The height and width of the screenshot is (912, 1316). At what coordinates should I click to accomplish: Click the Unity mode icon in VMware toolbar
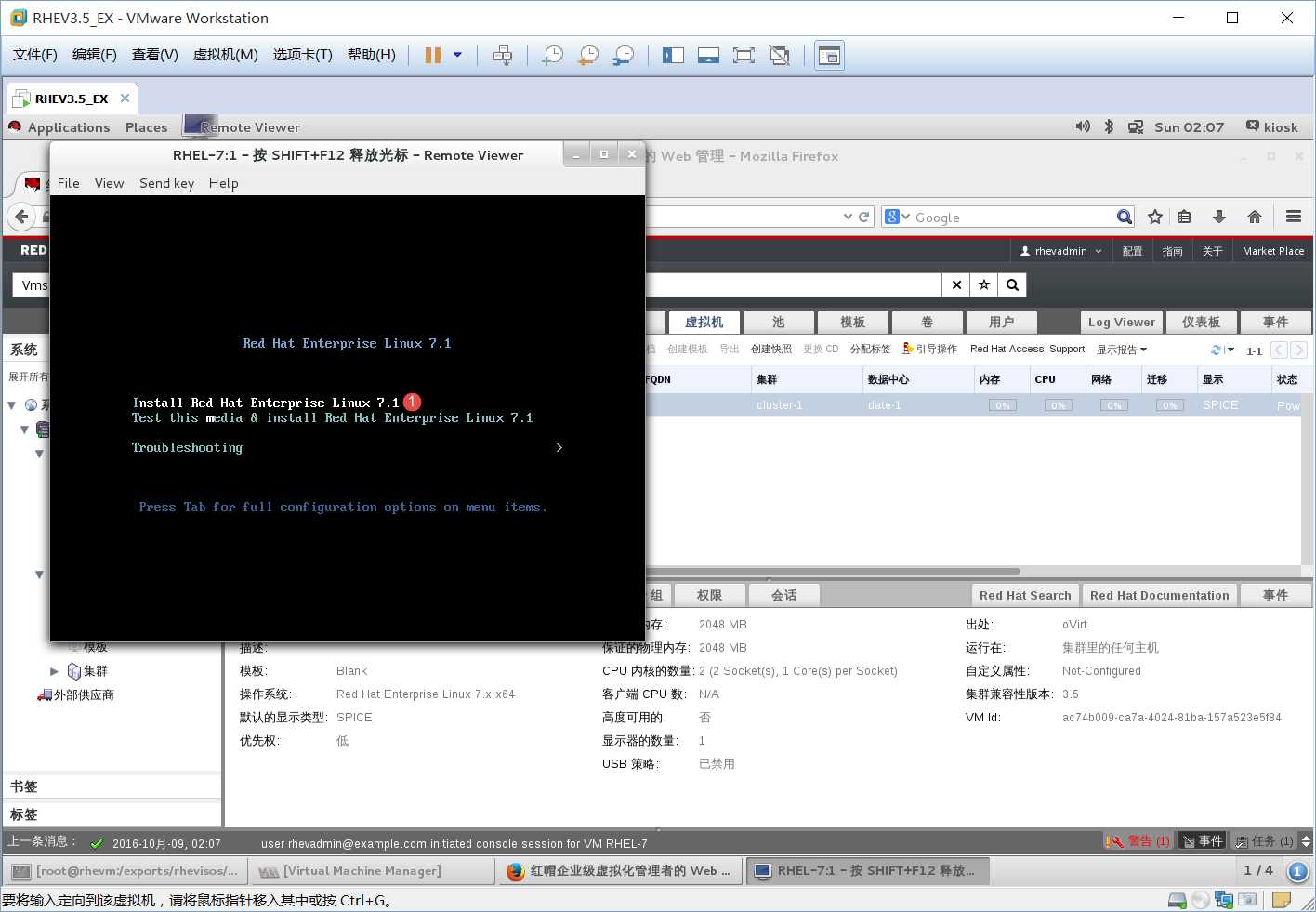[779, 55]
